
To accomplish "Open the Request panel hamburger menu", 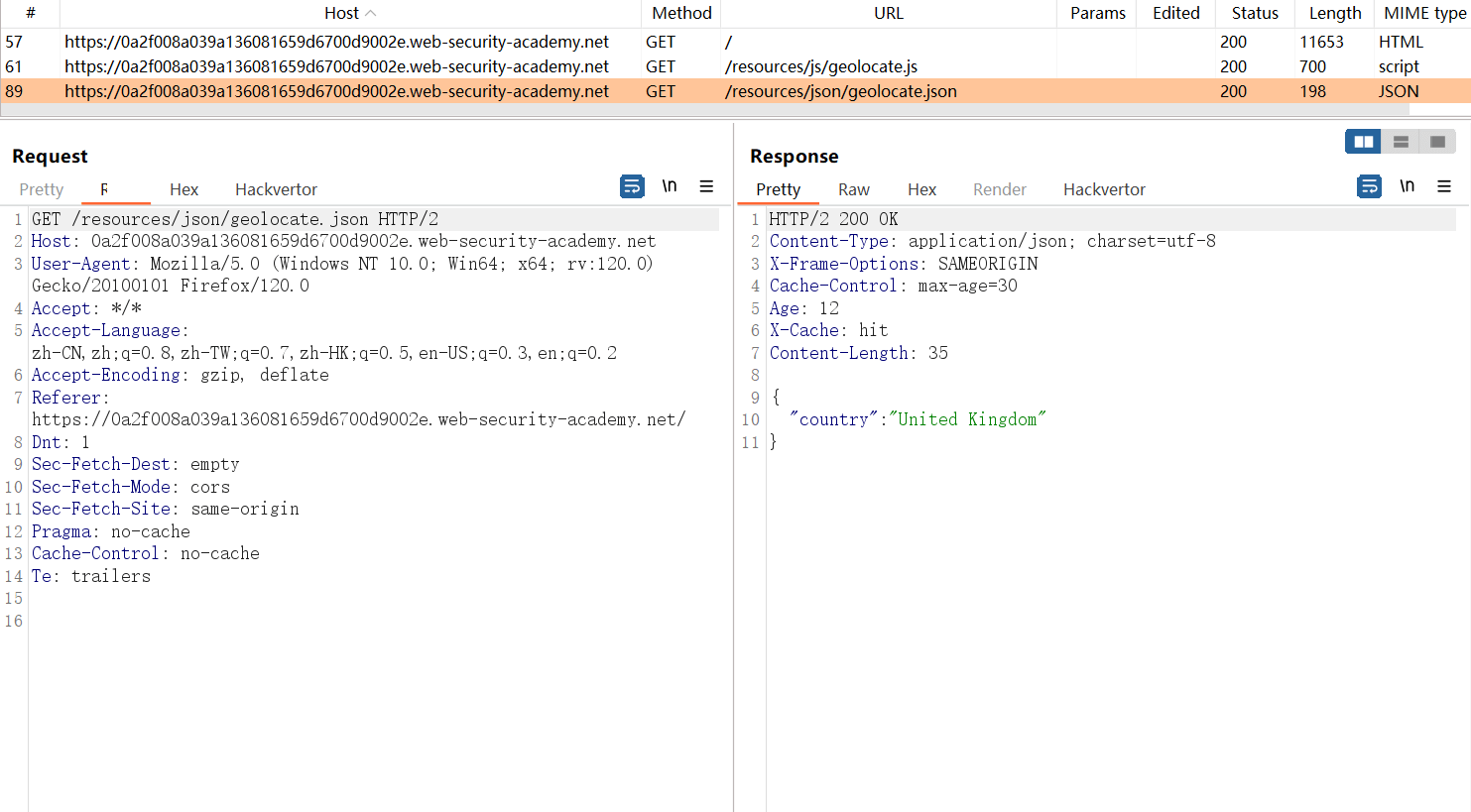I will [706, 186].
